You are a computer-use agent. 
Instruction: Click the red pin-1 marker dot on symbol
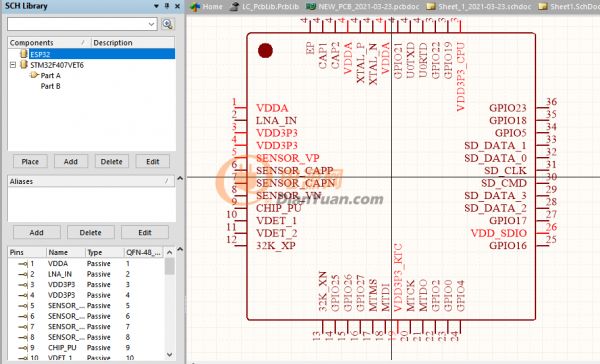point(265,51)
